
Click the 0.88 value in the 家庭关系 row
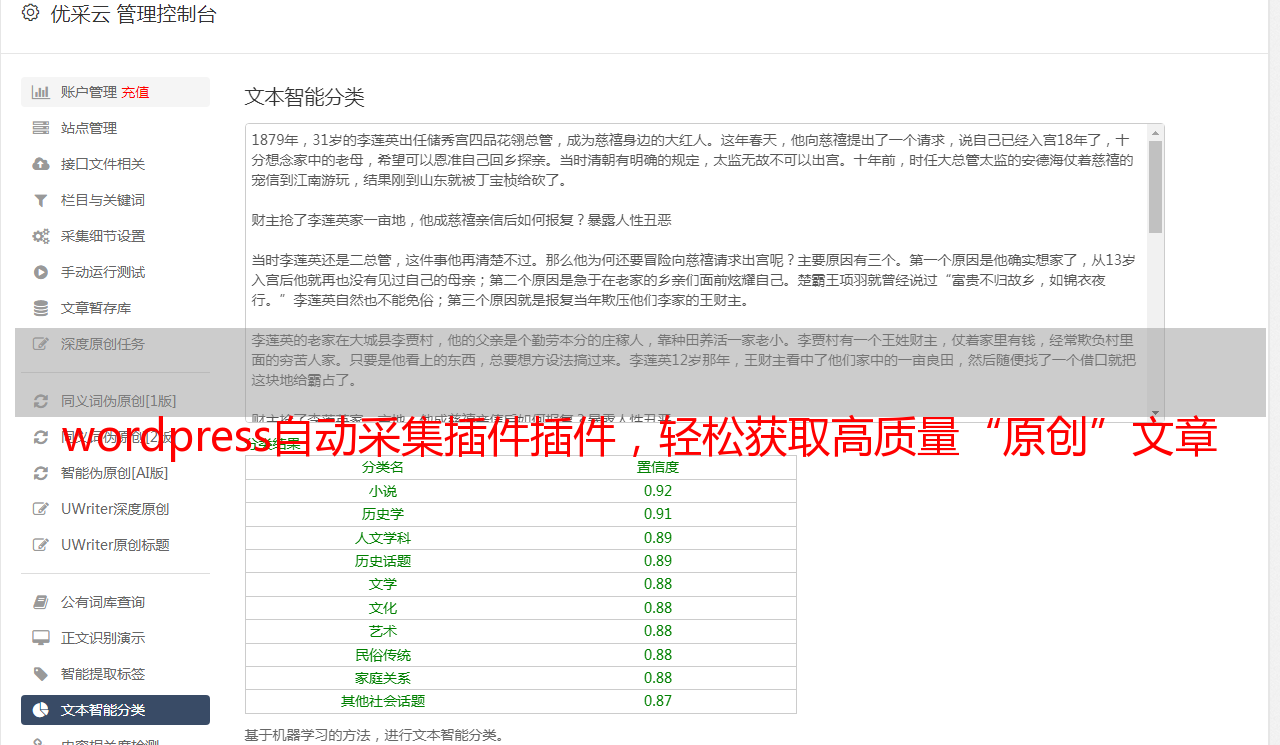(x=658, y=678)
